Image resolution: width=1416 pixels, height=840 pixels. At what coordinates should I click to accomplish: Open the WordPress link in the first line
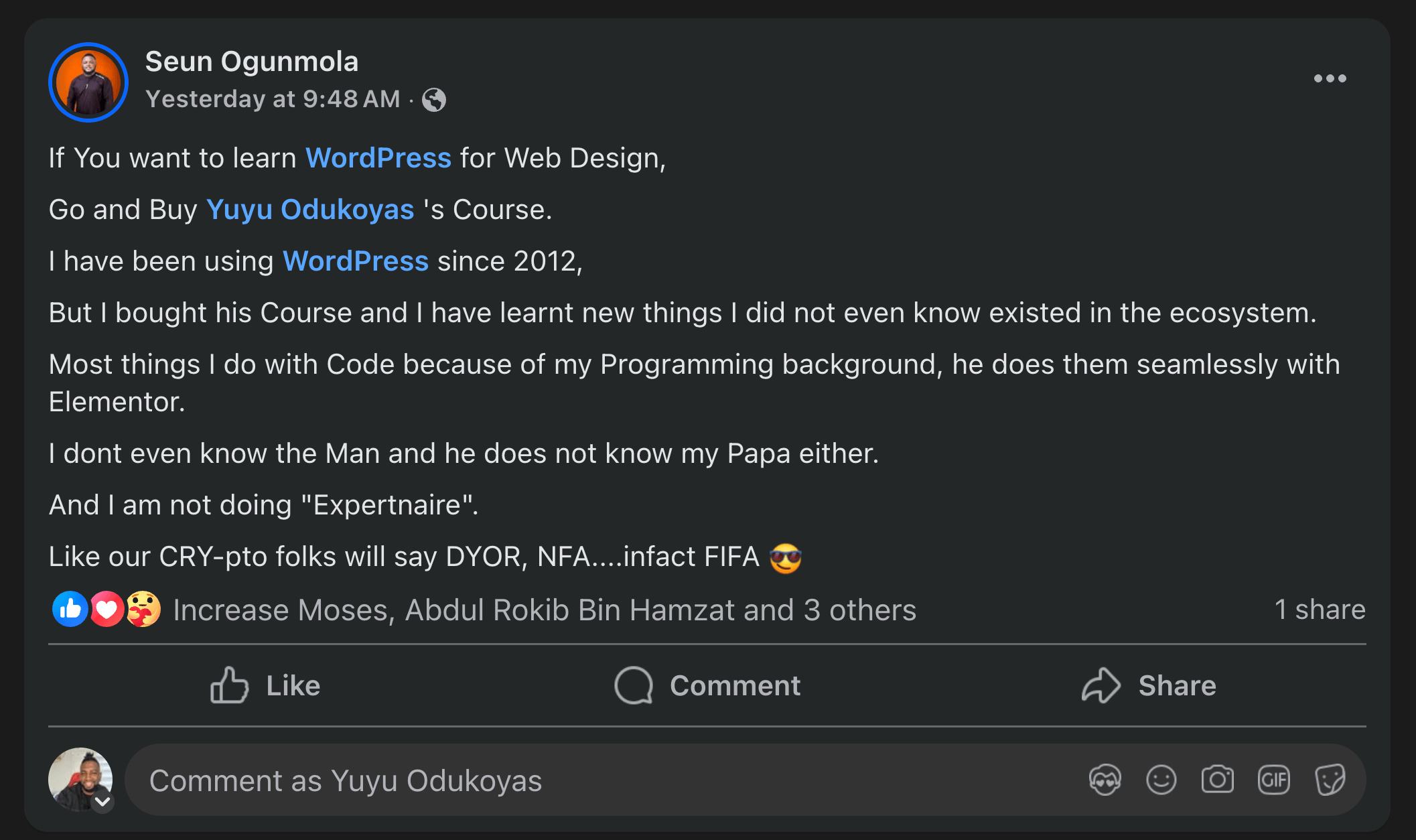click(378, 158)
